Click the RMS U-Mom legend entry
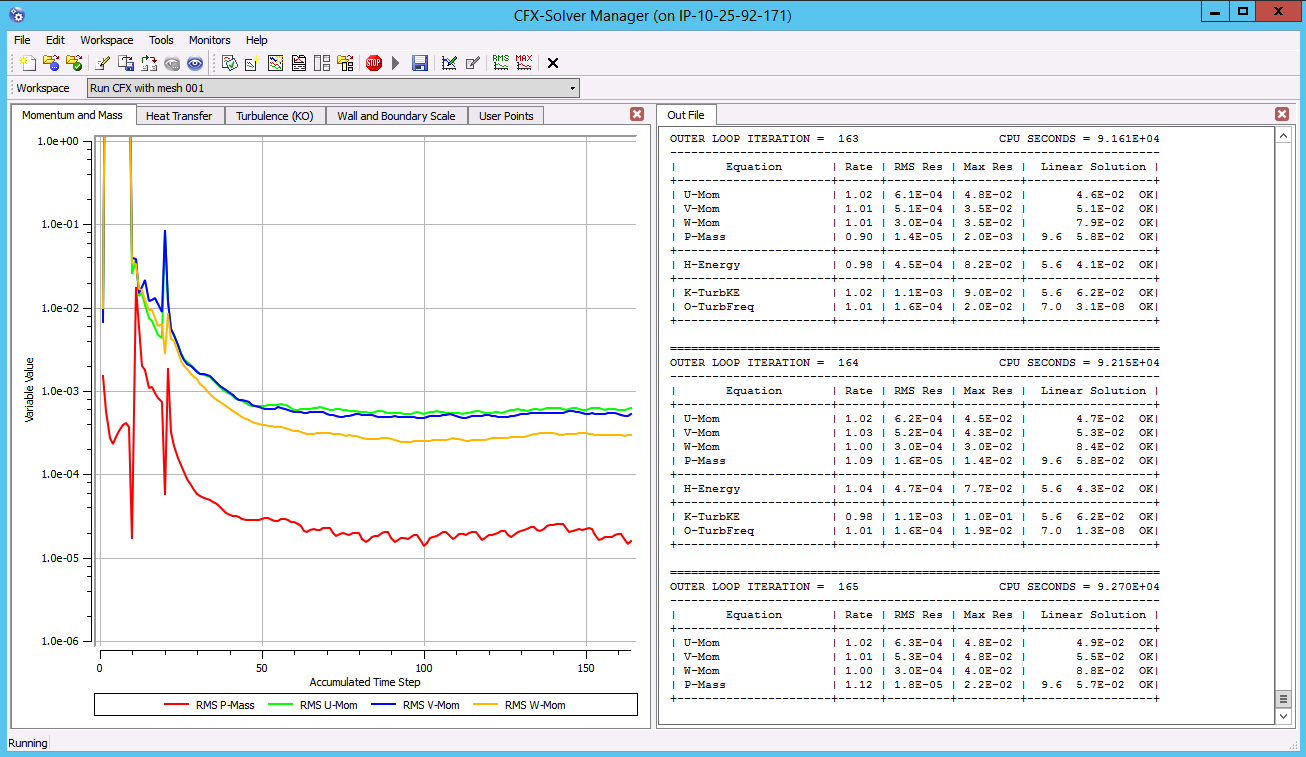The width and height of the screenshot is (1306, 757). (x=313, y=705)
